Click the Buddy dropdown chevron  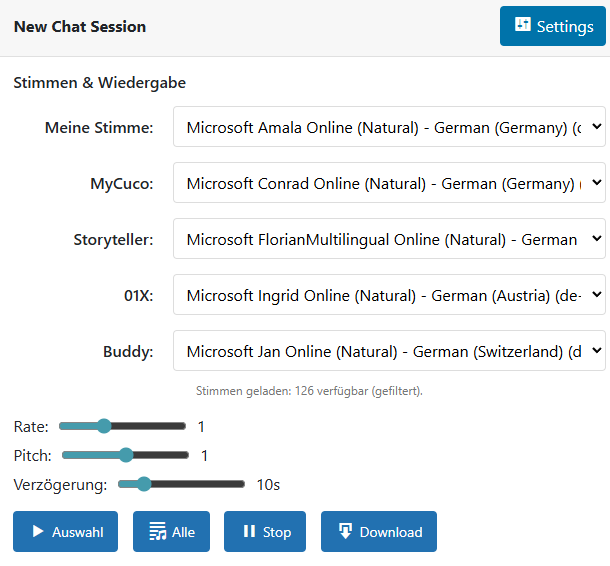tap(597, 350)
